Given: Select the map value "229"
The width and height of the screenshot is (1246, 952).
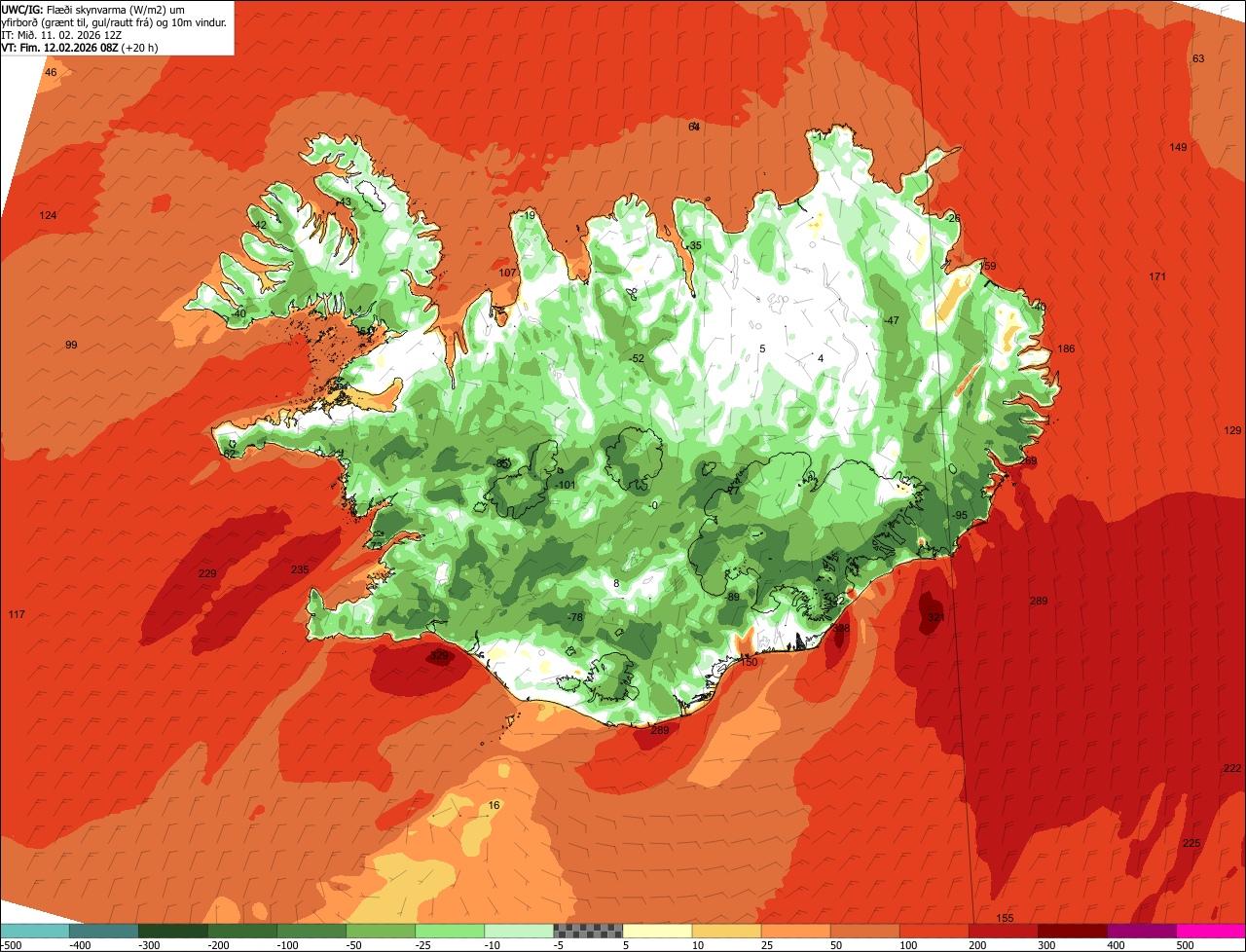Looking at the screenshot, I should pos(207,573).
